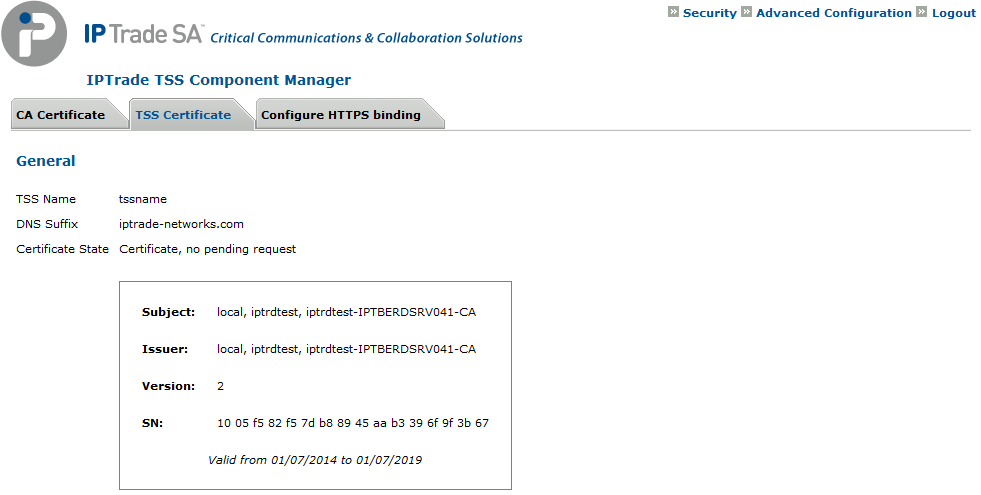981x495 pixels.
Task: Open the Security link
Action: point(709,13)
